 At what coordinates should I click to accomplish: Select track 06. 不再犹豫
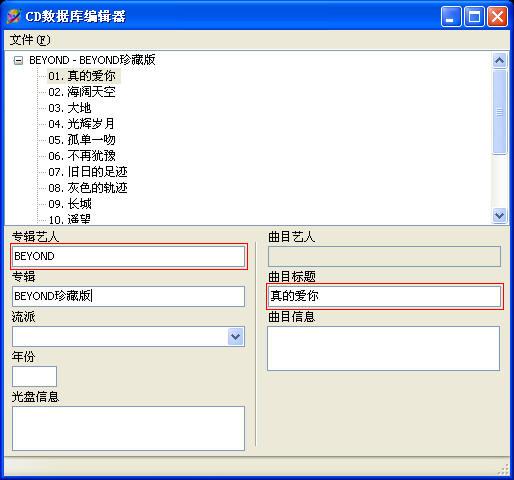point(82,156)
